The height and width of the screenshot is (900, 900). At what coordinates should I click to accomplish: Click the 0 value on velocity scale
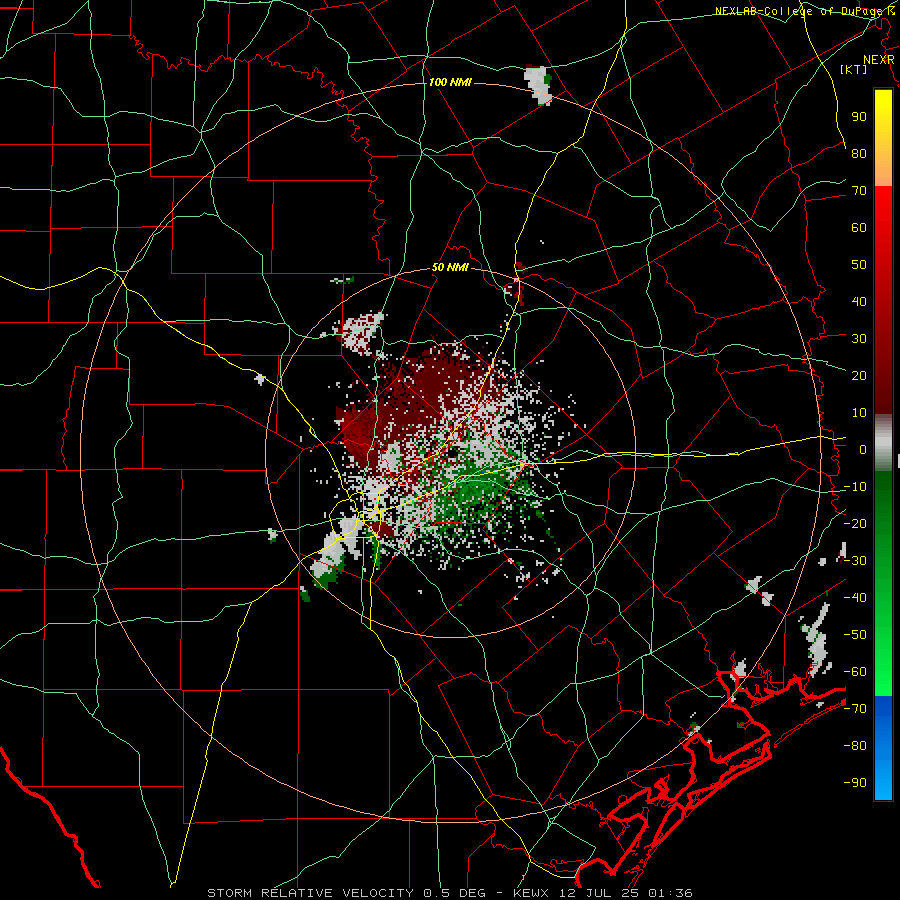[x=863, y=450]
